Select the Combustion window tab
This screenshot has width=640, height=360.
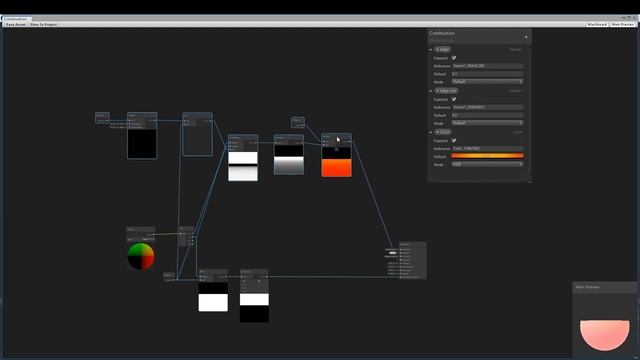[x=16, y=19]
